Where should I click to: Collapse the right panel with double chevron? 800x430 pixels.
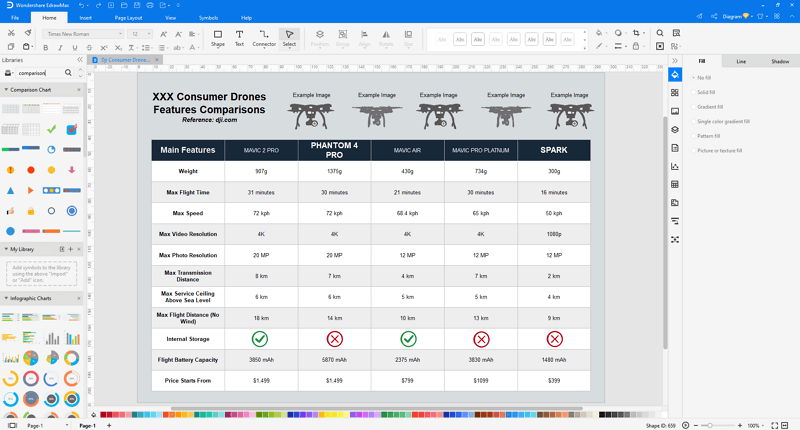click(674, 61)
